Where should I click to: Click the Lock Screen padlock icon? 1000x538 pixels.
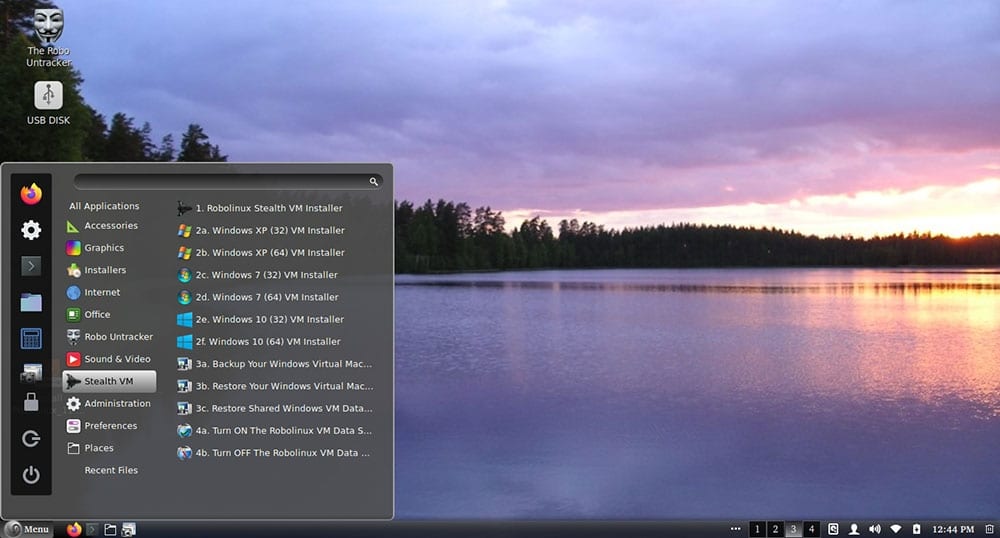click(x=31, y=402)
